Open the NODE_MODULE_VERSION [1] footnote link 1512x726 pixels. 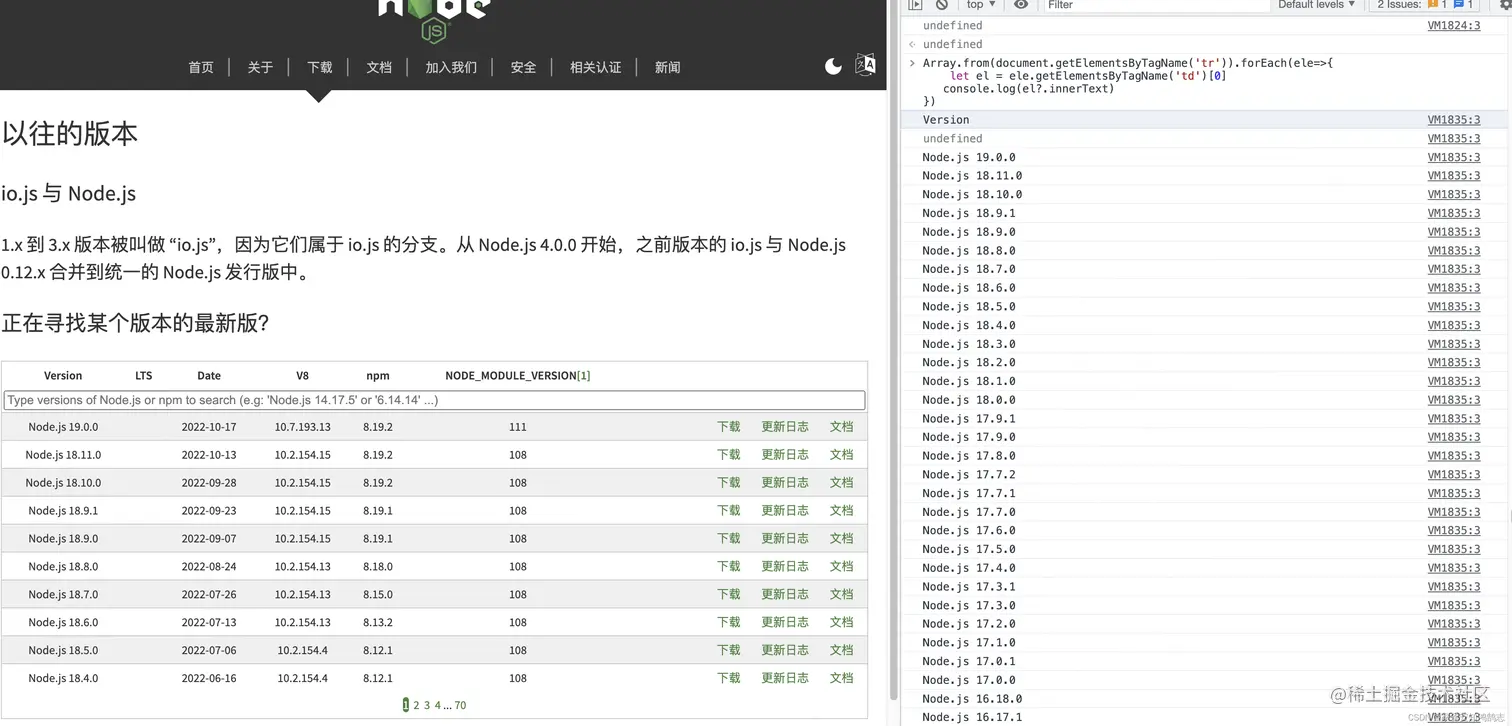584,376
